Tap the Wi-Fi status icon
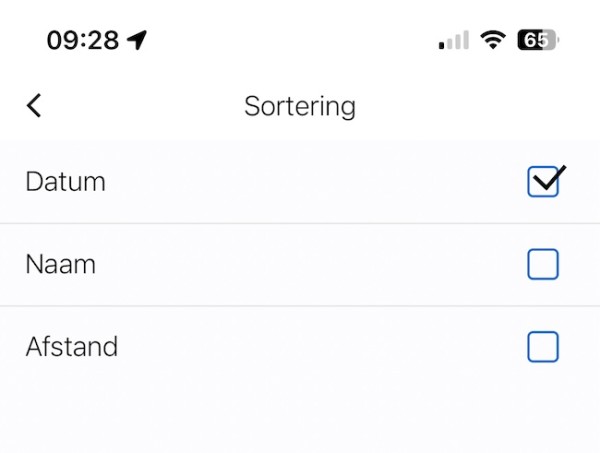The width and height of the screenshot is (600, 453). (492, 40)
